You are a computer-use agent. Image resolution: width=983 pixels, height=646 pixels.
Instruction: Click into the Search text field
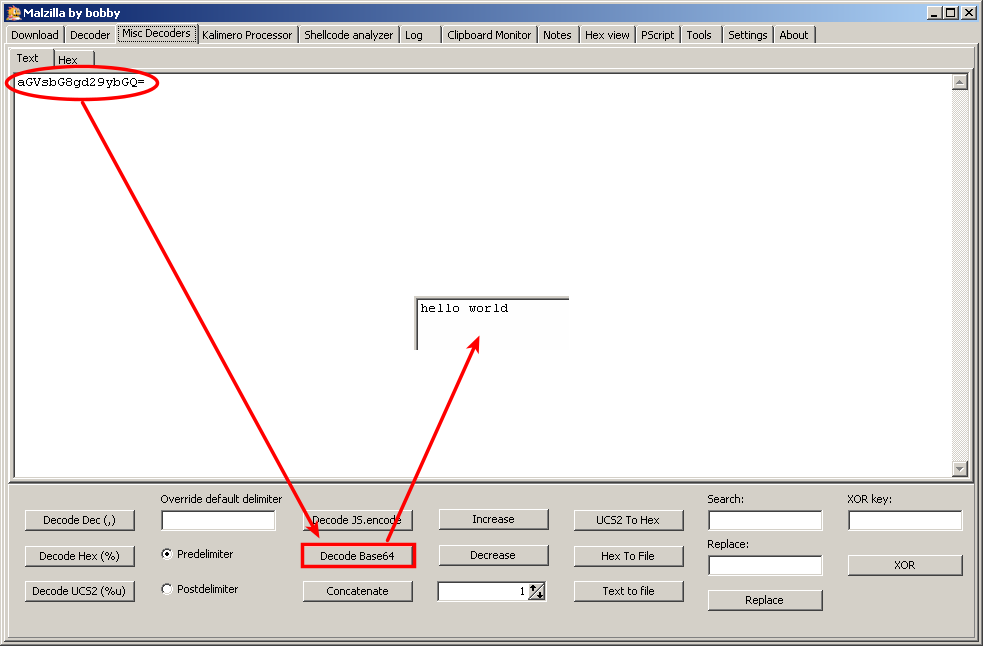click(764, 520)
